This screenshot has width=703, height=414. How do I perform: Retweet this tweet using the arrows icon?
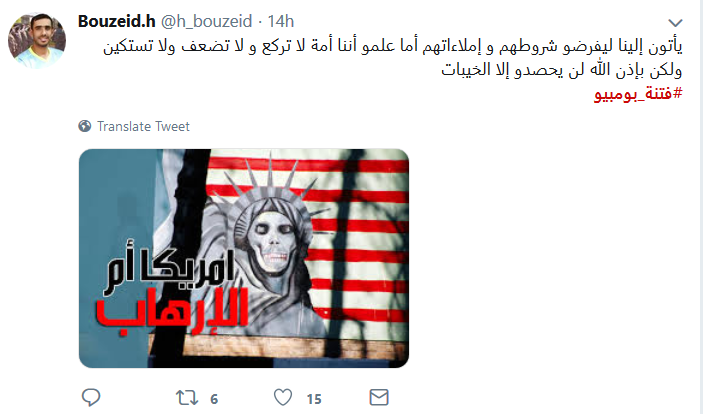pos(187,398)
